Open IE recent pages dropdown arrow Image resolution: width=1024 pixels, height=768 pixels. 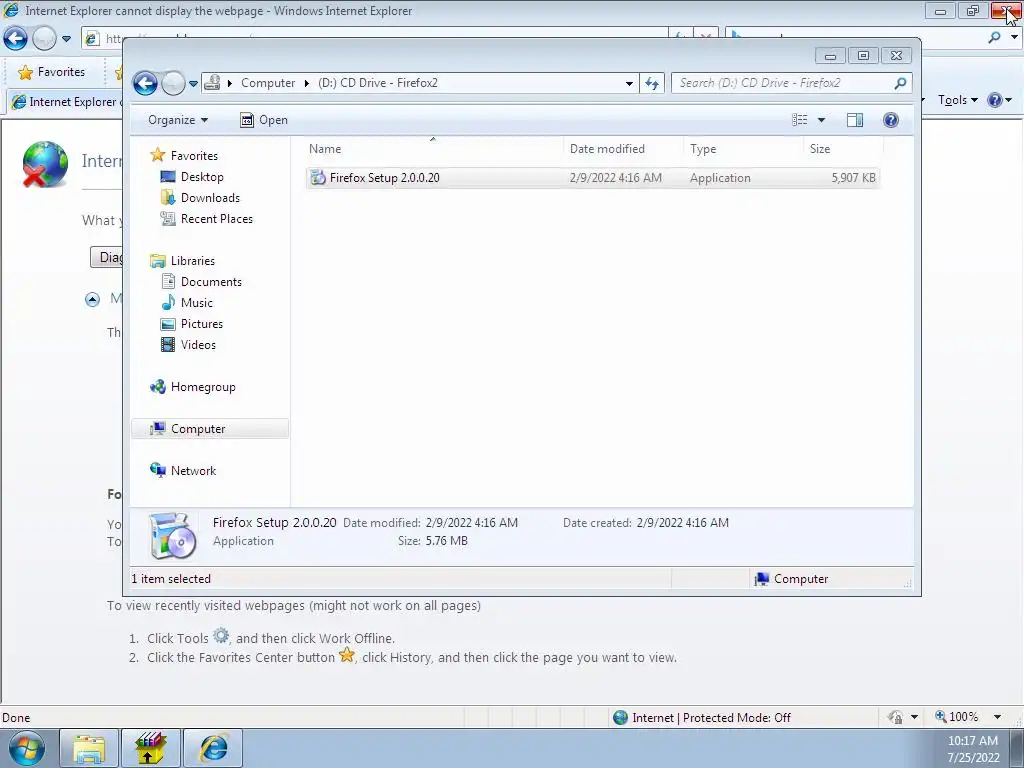pyautogui.click(x=66, y=39)
